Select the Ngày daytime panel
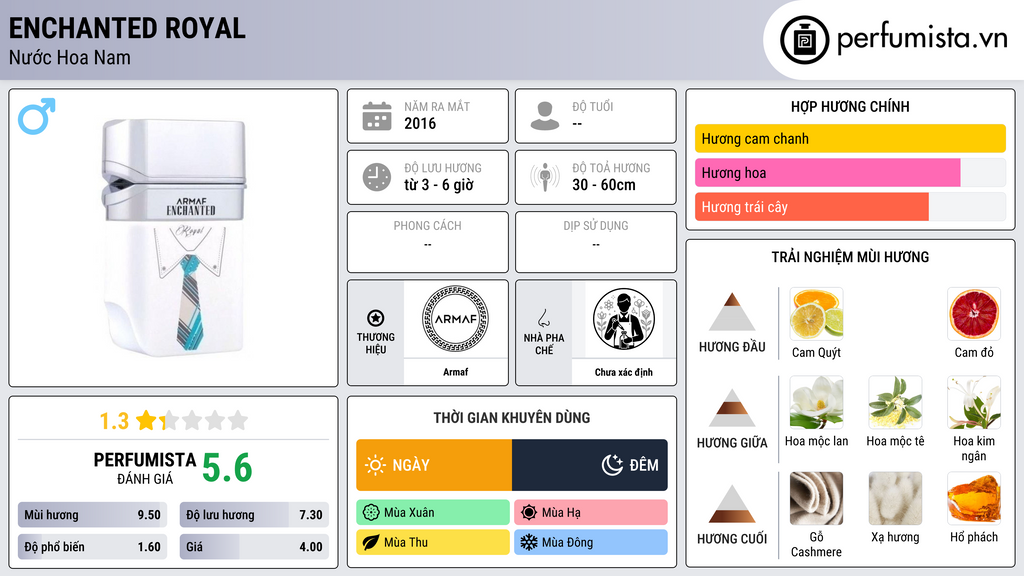Viewport: 1024px width, 576px height. click(434, 465)
